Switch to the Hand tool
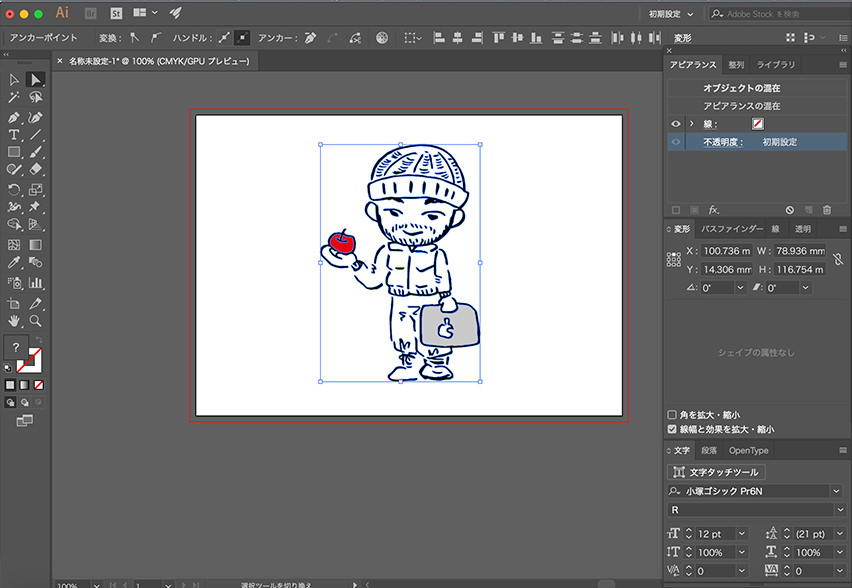Screen dimensions: 852x588 pyautogui.click(x=14, y=321)
